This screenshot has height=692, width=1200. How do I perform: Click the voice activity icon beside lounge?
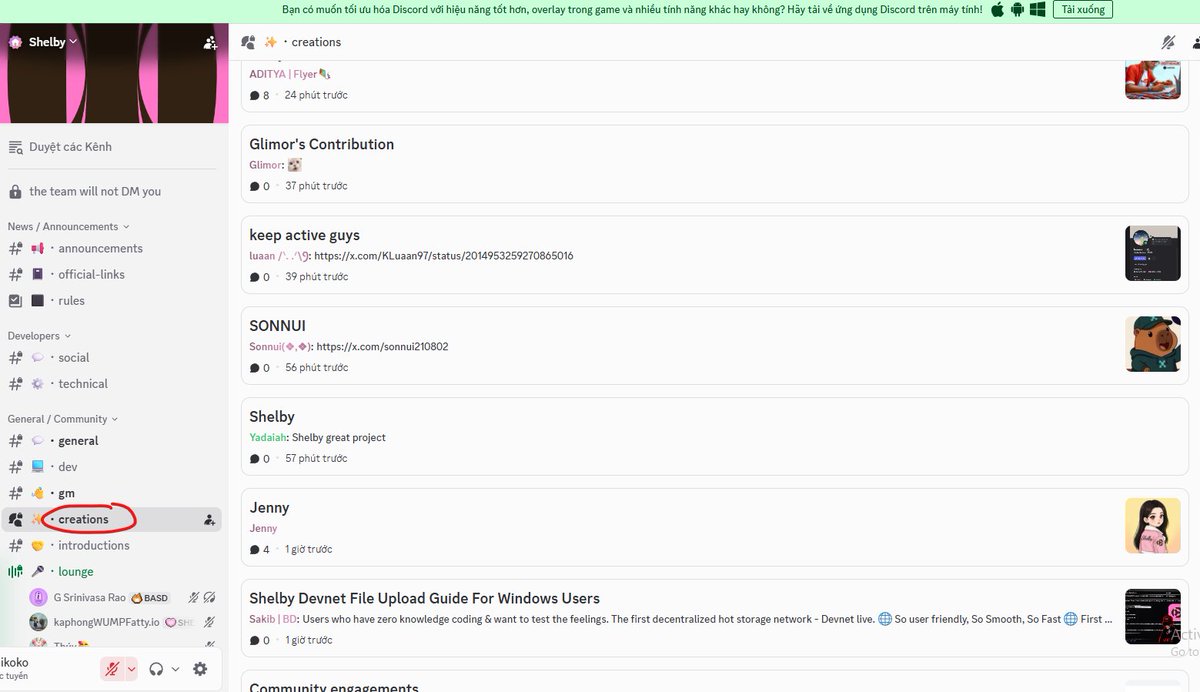[15, 571]
